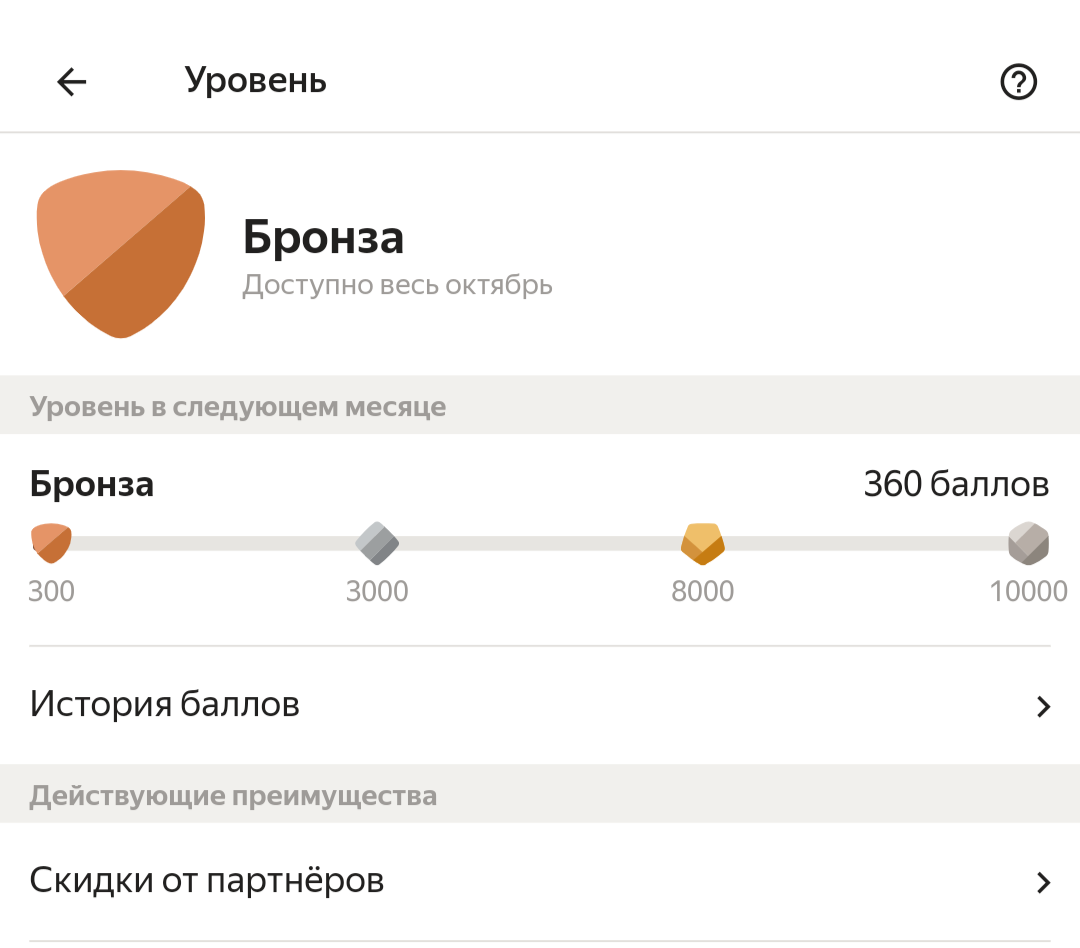Screen dimensions: 1080x948
Task: Expand Скидки от партнёров chevron
Action: tap(1043, 882)
